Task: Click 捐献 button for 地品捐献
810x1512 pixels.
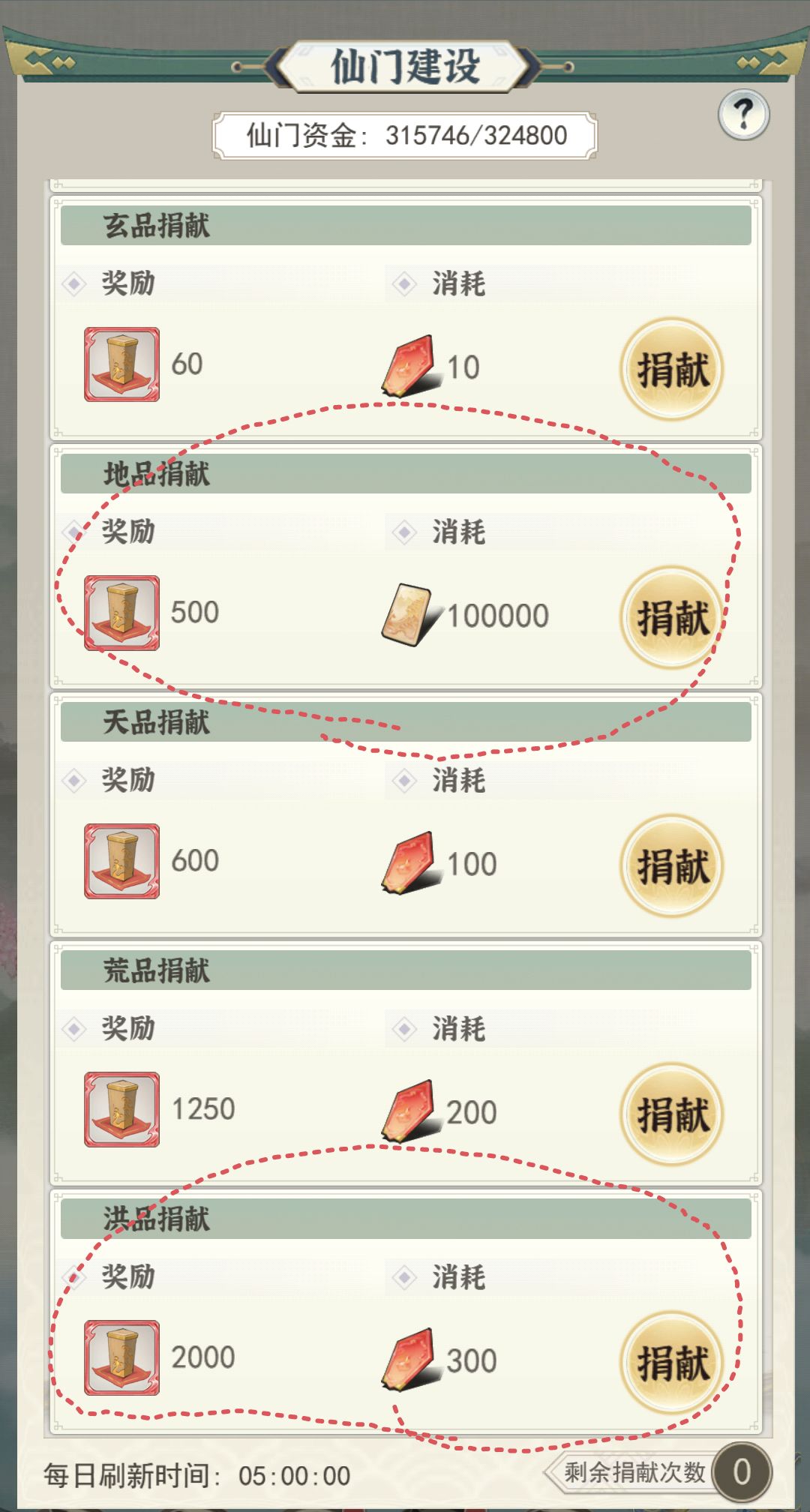Action: click(672, 617)
